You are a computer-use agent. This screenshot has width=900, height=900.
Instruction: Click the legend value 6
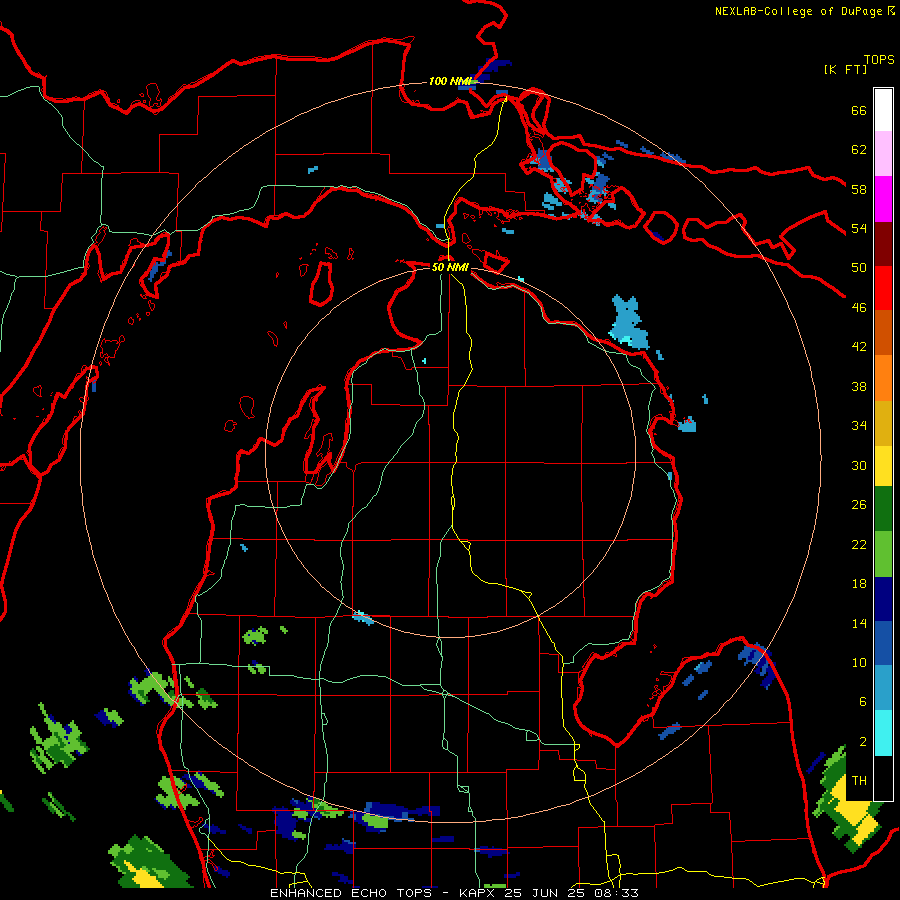point(863,702)
